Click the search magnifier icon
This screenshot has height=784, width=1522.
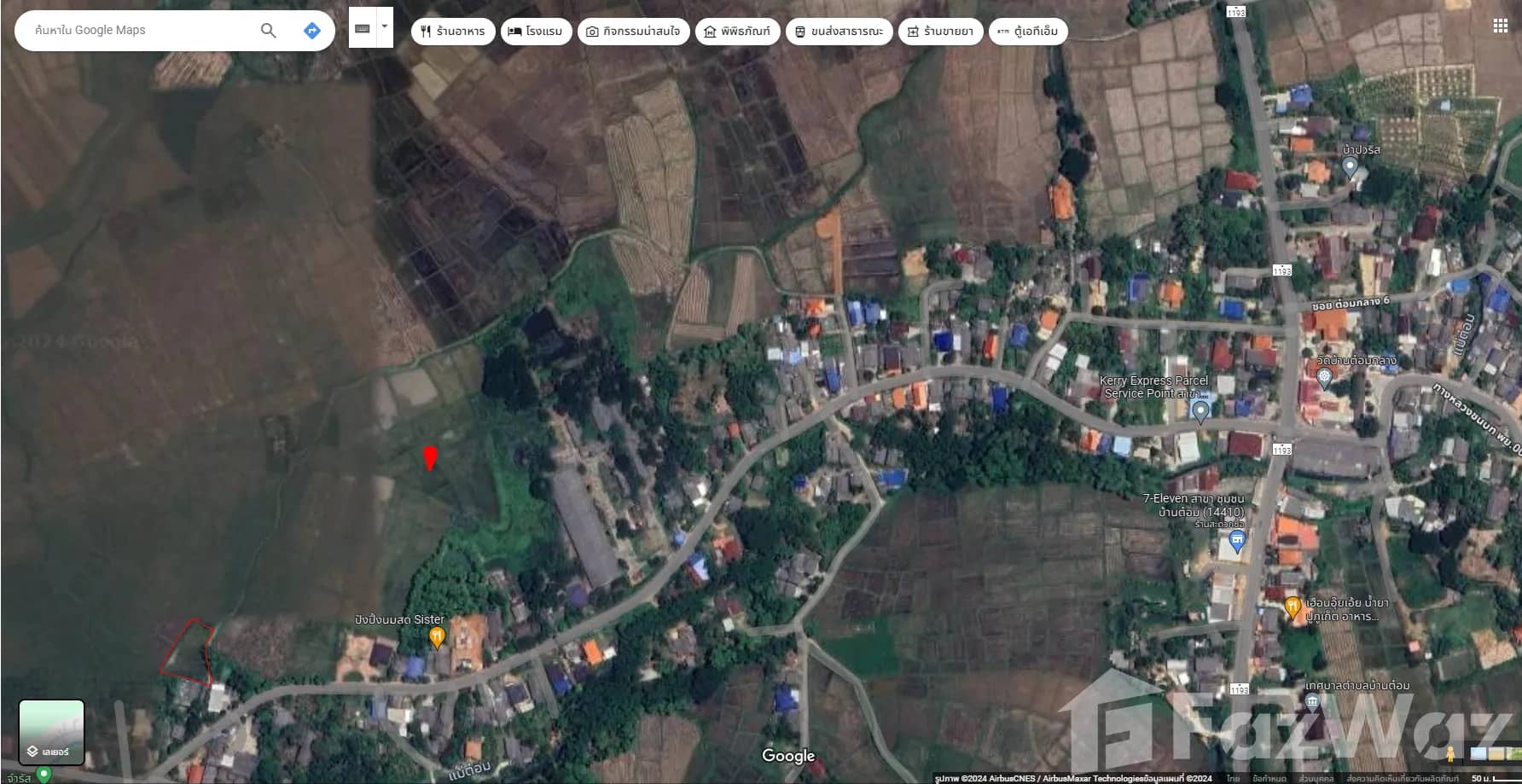click(268, 31)
